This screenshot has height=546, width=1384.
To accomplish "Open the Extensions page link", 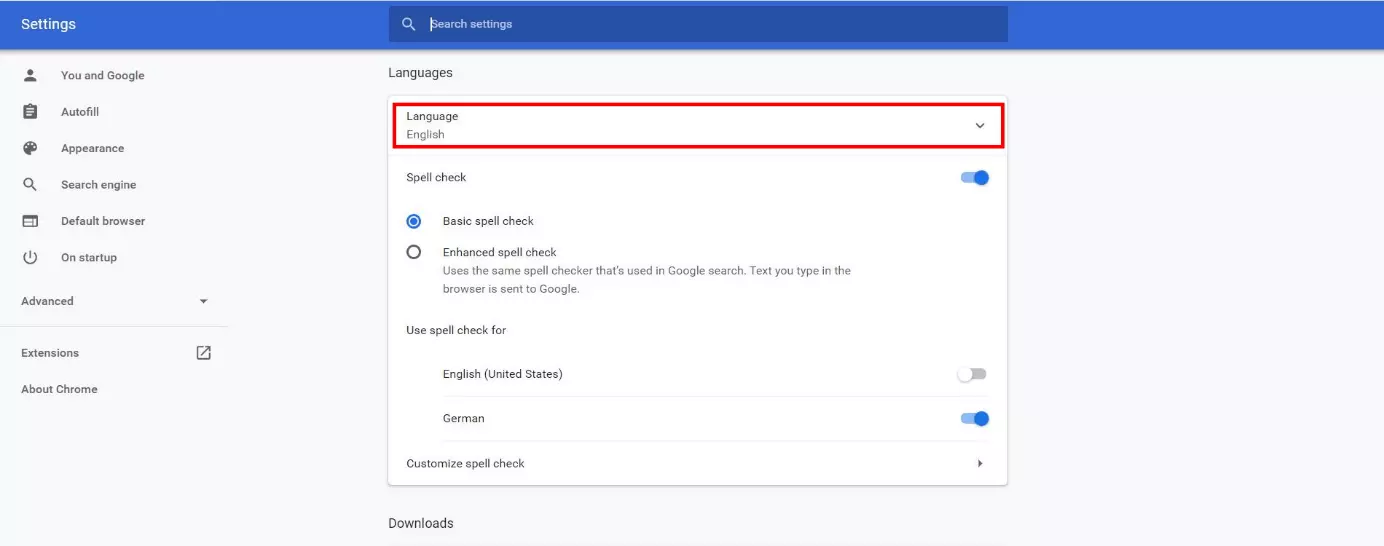I will (50, 353).
